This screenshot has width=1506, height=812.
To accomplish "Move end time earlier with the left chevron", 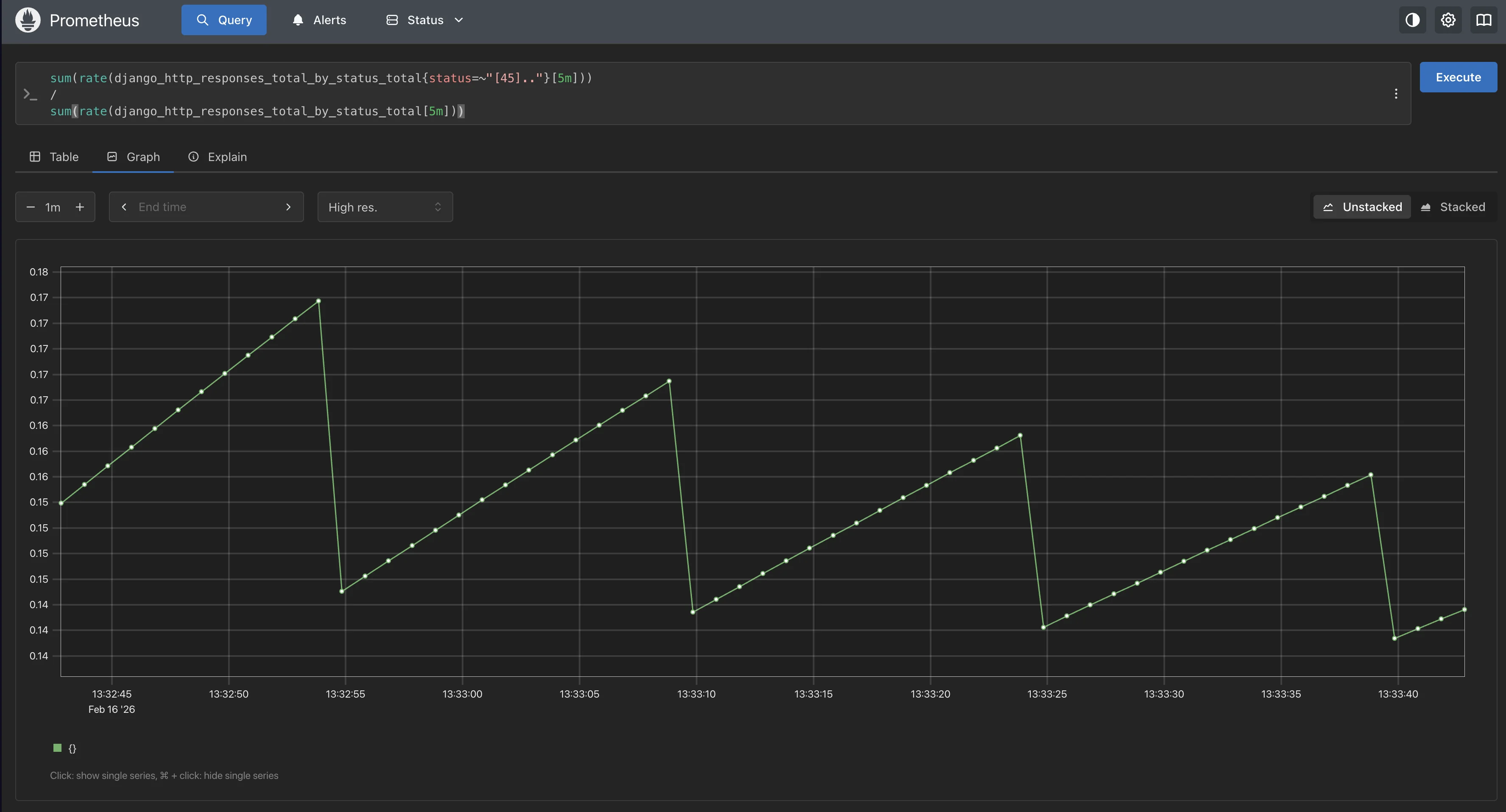I will (124, 207).
